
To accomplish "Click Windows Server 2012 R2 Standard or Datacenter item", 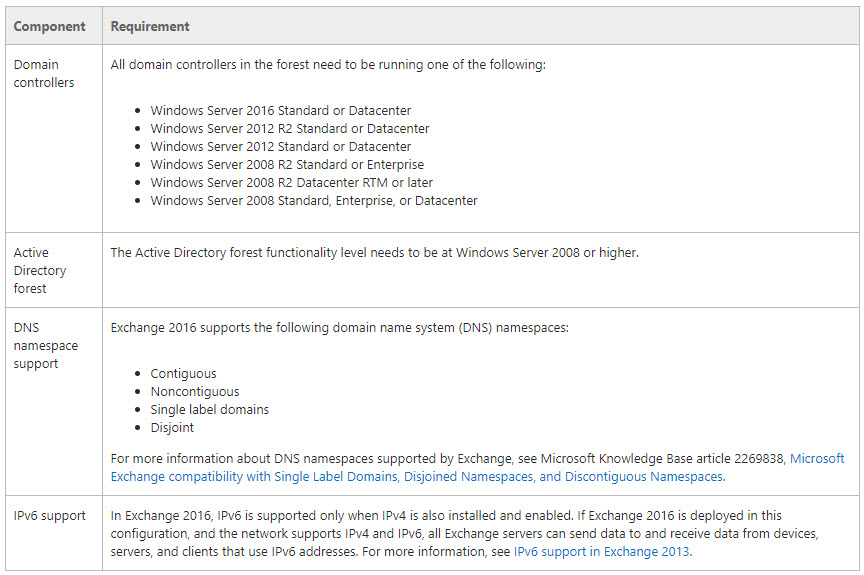I will (290, 129).
